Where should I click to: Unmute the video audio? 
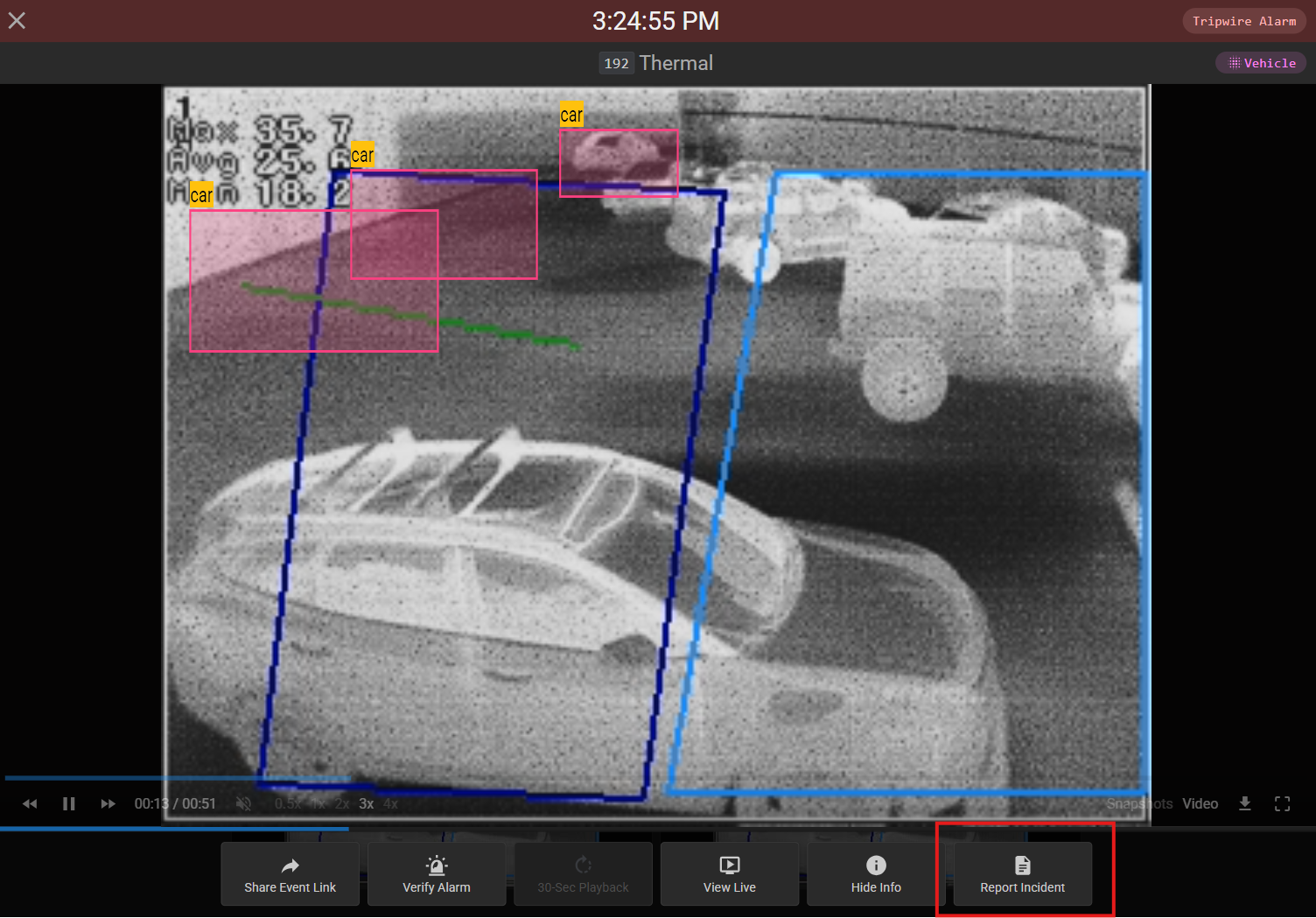(244, 803)
